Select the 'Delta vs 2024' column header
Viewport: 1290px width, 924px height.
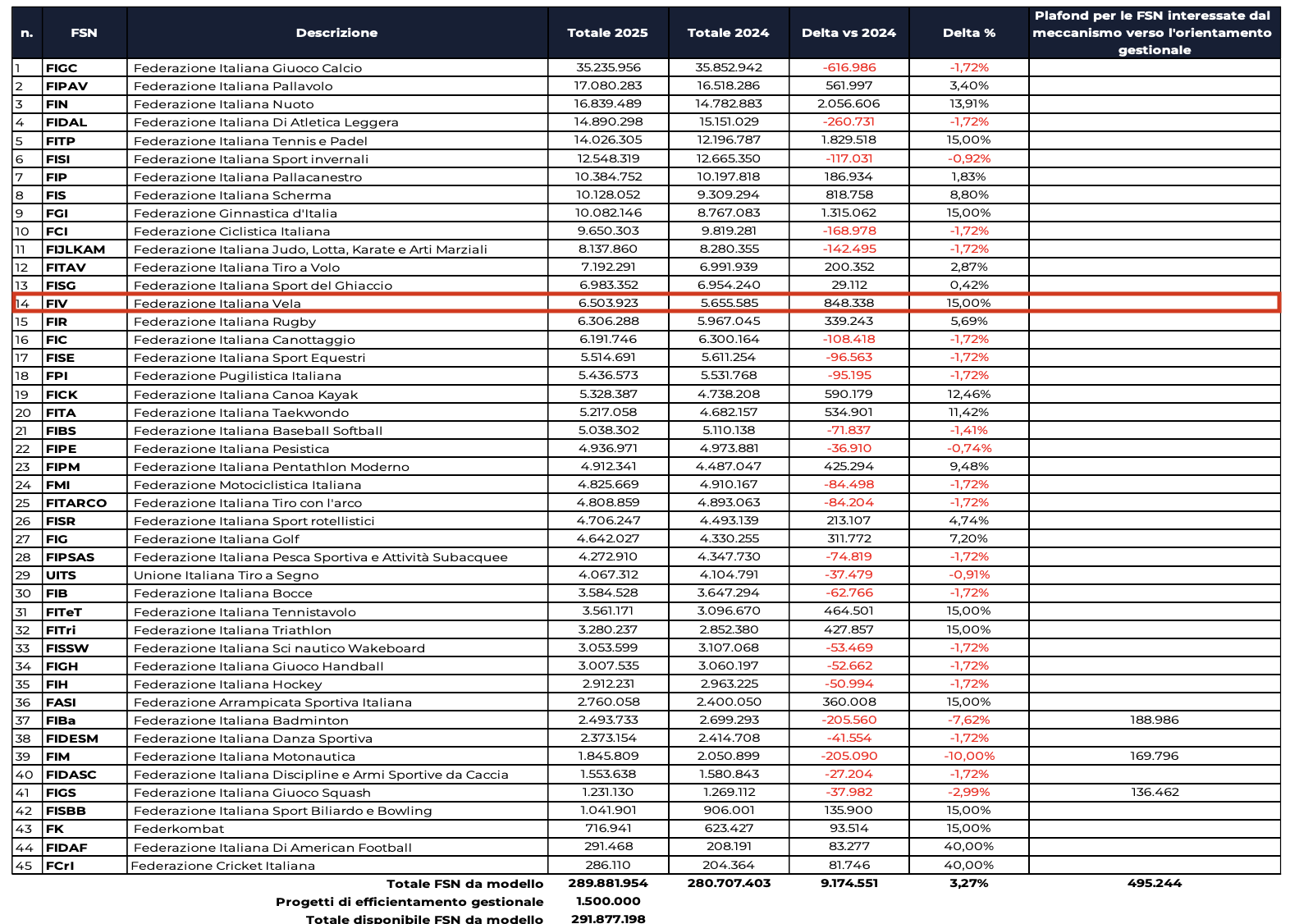(x=849, y=33)
